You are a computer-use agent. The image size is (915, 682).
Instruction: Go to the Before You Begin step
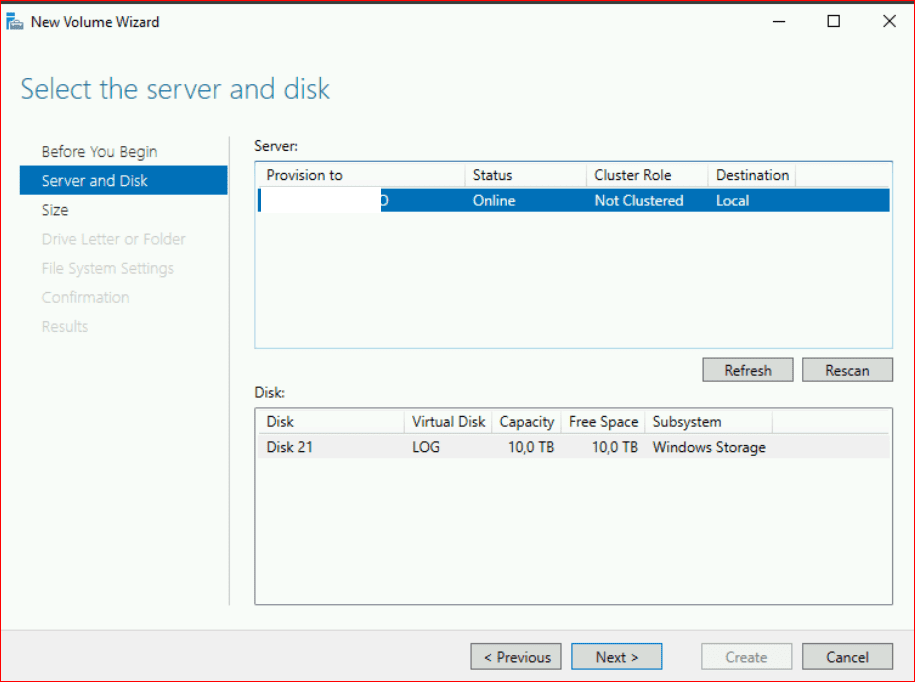99,152
